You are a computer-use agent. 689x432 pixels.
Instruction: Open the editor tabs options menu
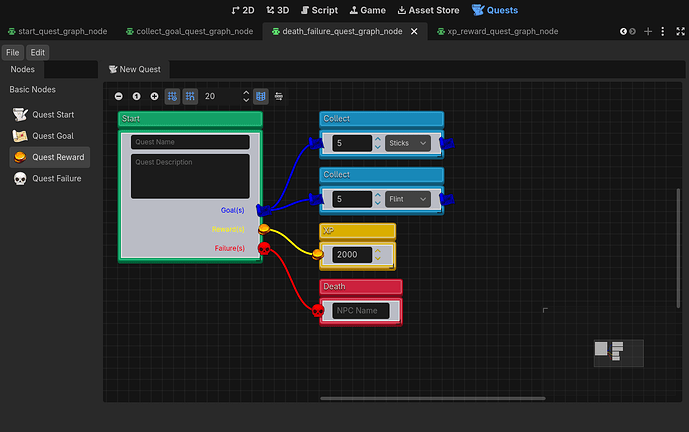point(663,31)
